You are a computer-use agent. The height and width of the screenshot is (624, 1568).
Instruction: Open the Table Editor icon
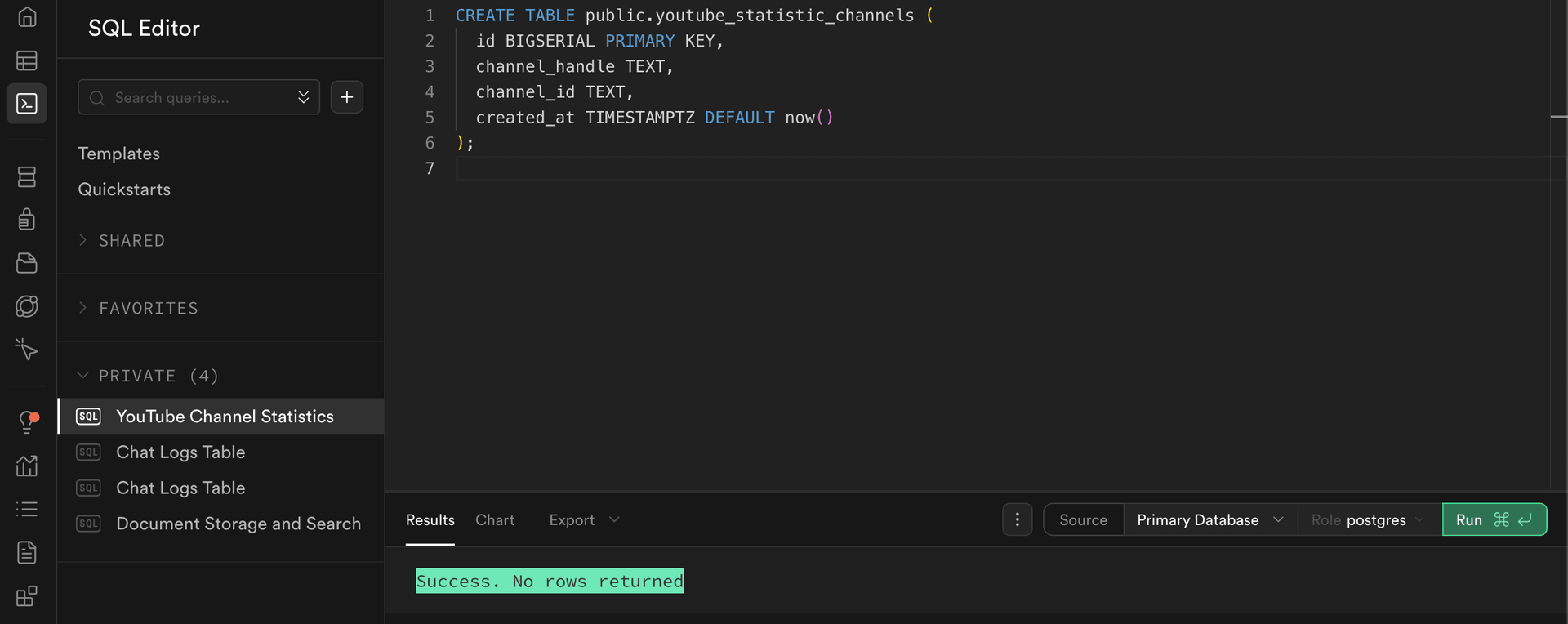(27, 60)
